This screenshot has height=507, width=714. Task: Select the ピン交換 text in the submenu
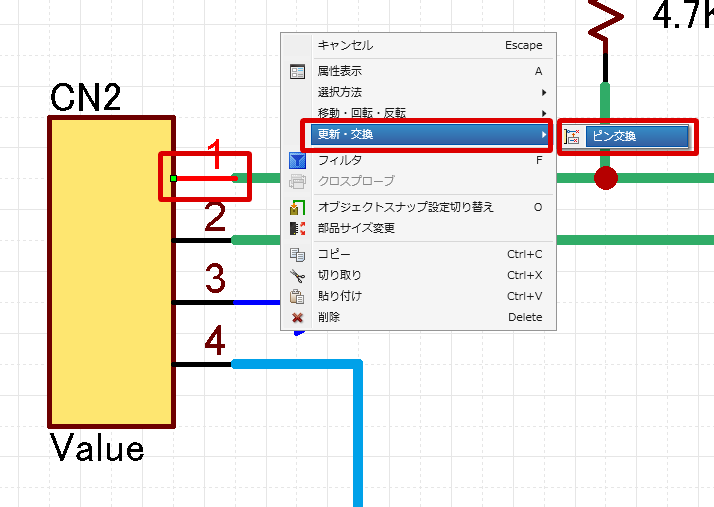pyautogui.click(x=614, y=136)
